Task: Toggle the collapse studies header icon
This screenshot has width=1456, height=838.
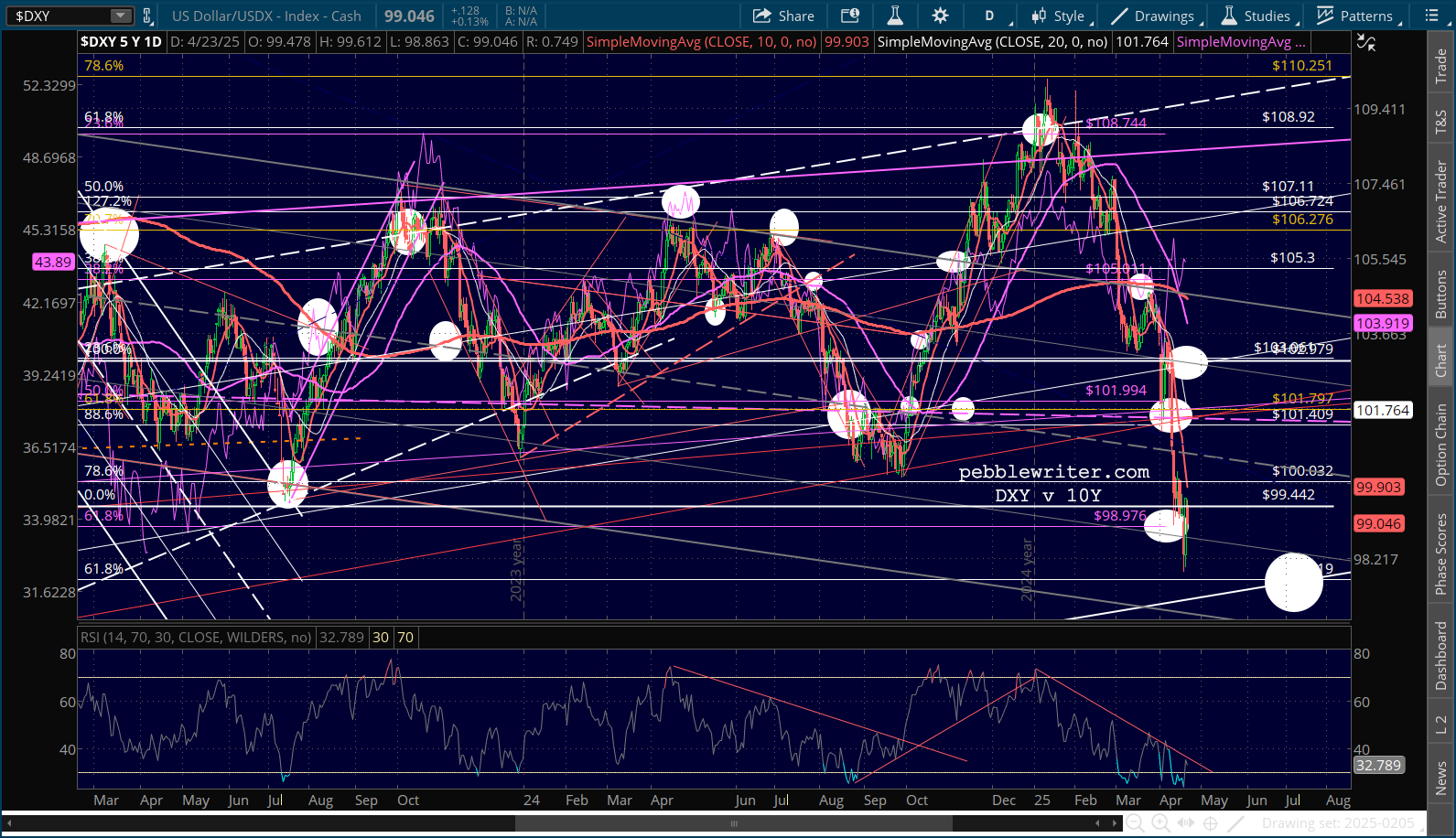Action: (x=1366, y=42)
